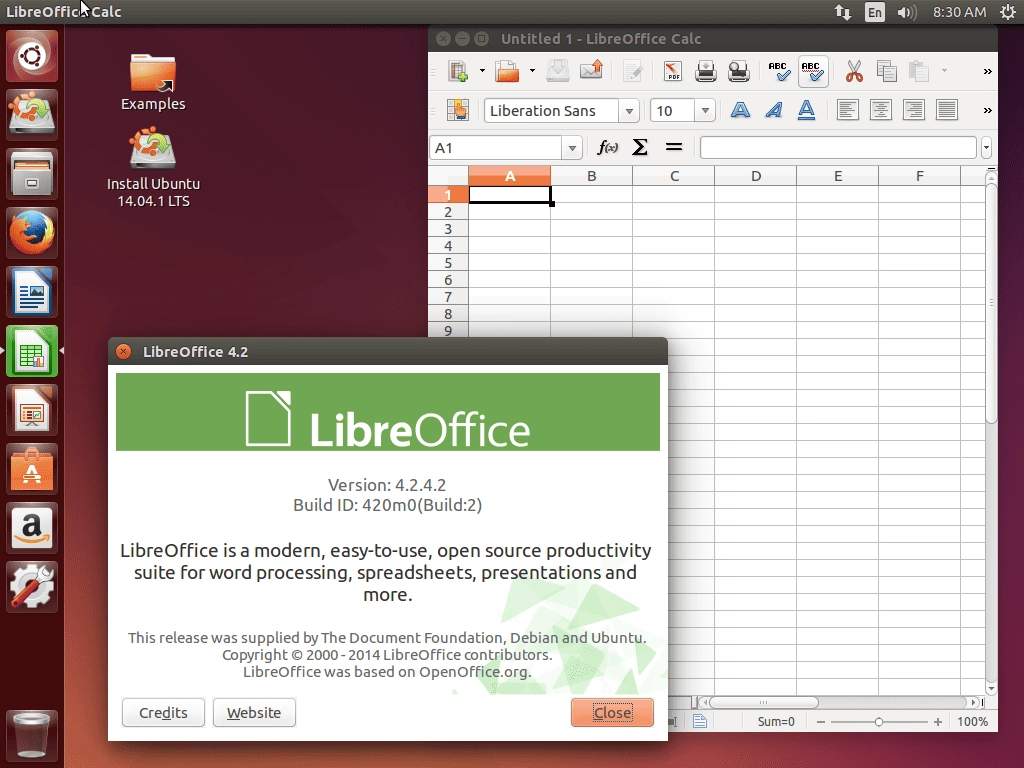
Task: Click the Sum sigma icon
Action: click(640, 148)
